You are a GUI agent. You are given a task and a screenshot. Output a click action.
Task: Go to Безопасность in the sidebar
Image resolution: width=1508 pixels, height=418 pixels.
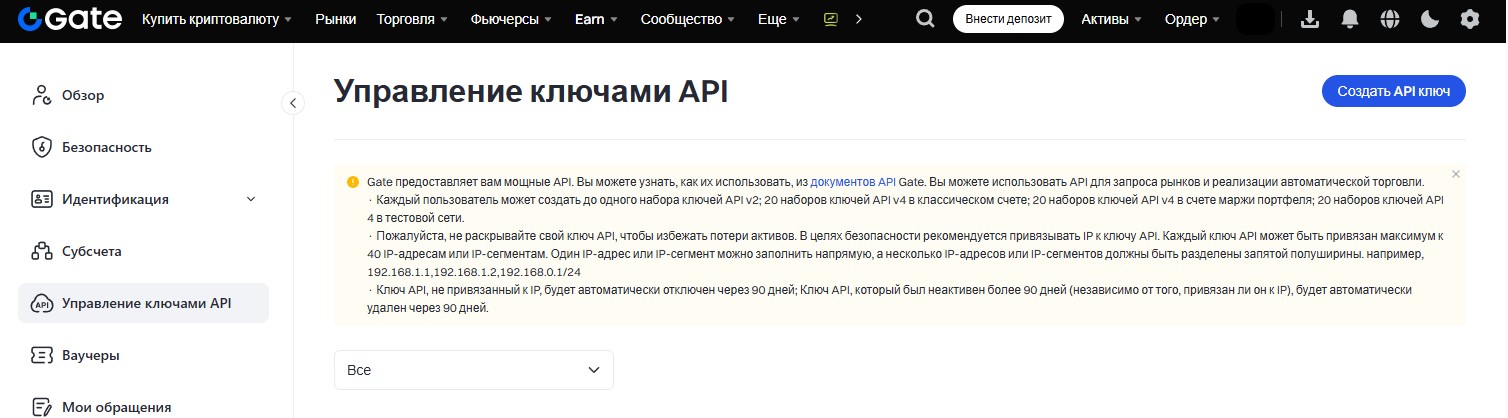(106, 147)
